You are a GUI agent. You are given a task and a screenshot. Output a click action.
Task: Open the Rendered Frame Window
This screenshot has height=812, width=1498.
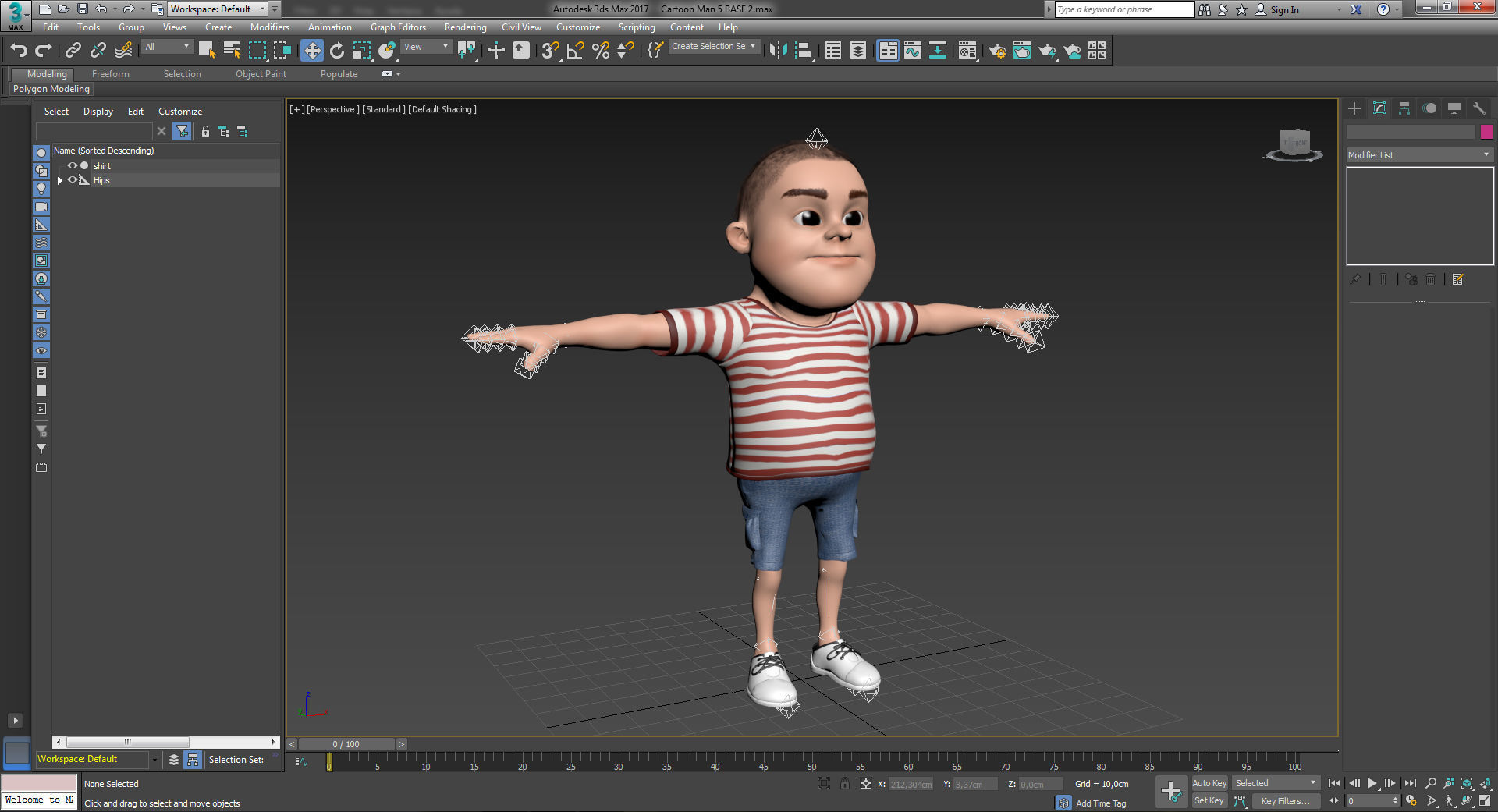[1021, 51]
